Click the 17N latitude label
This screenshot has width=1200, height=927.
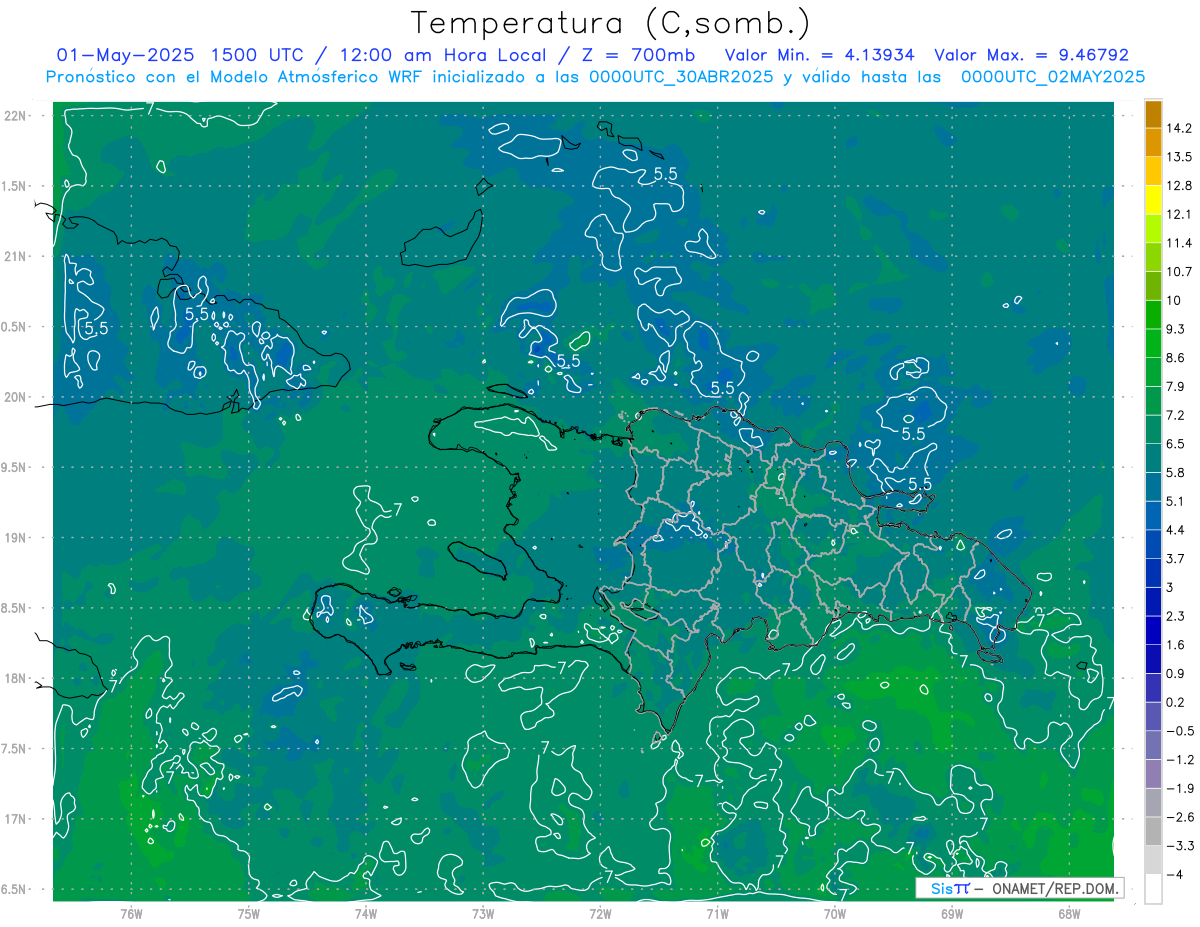coord(15,819)
